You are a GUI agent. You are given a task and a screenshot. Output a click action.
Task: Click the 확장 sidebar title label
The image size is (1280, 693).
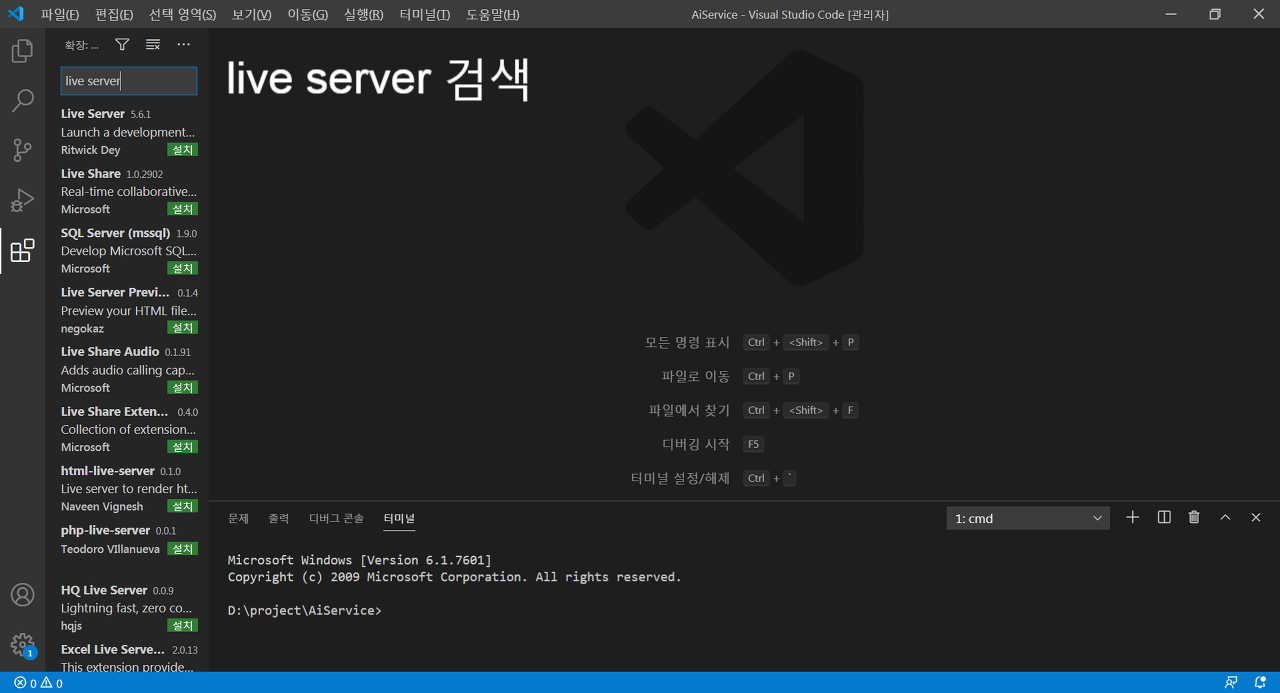pyautogui.click(x=81, y=45)
